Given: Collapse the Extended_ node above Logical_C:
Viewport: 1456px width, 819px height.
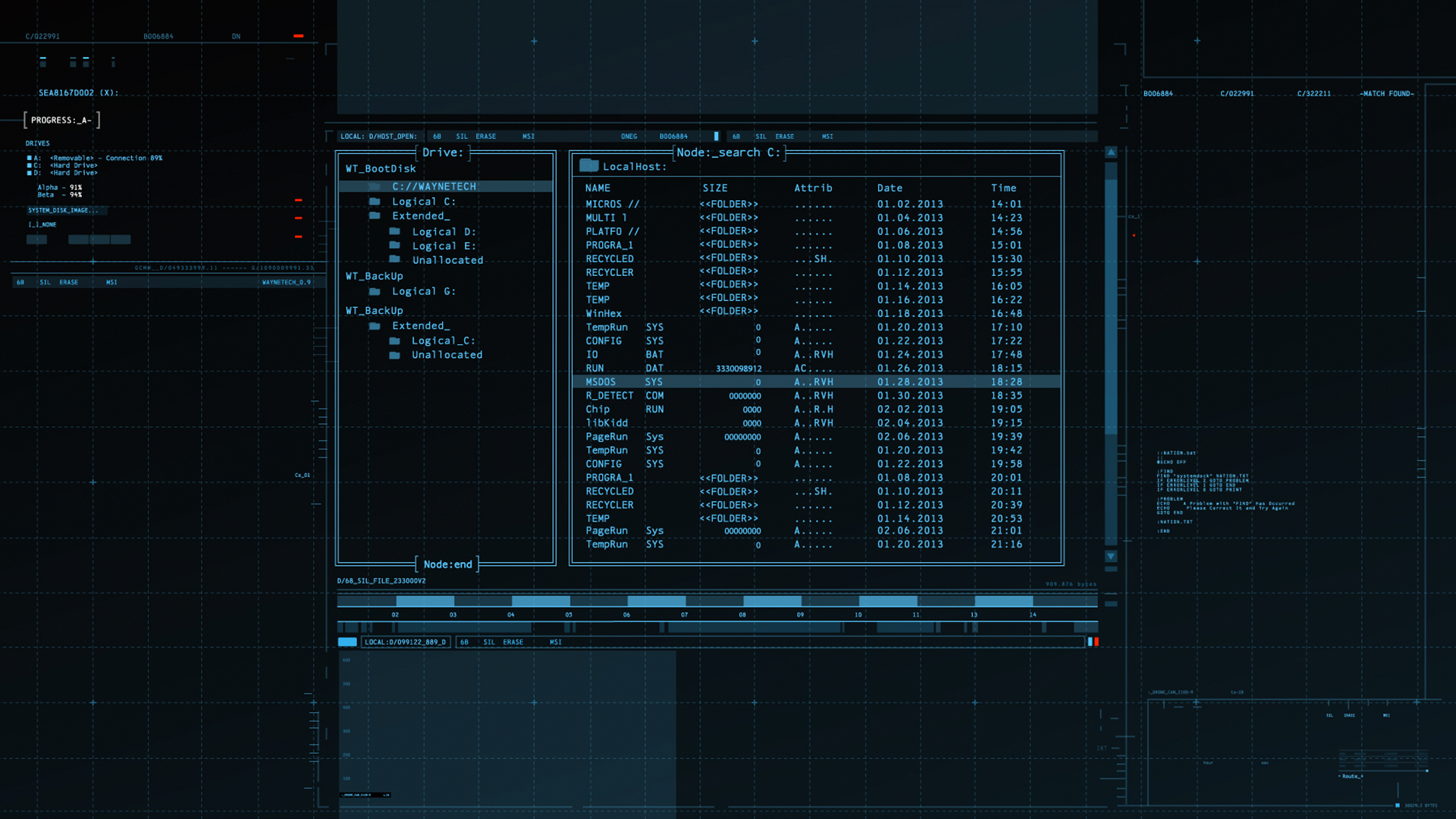Looking at the screenshot, I should click(421, 326).
